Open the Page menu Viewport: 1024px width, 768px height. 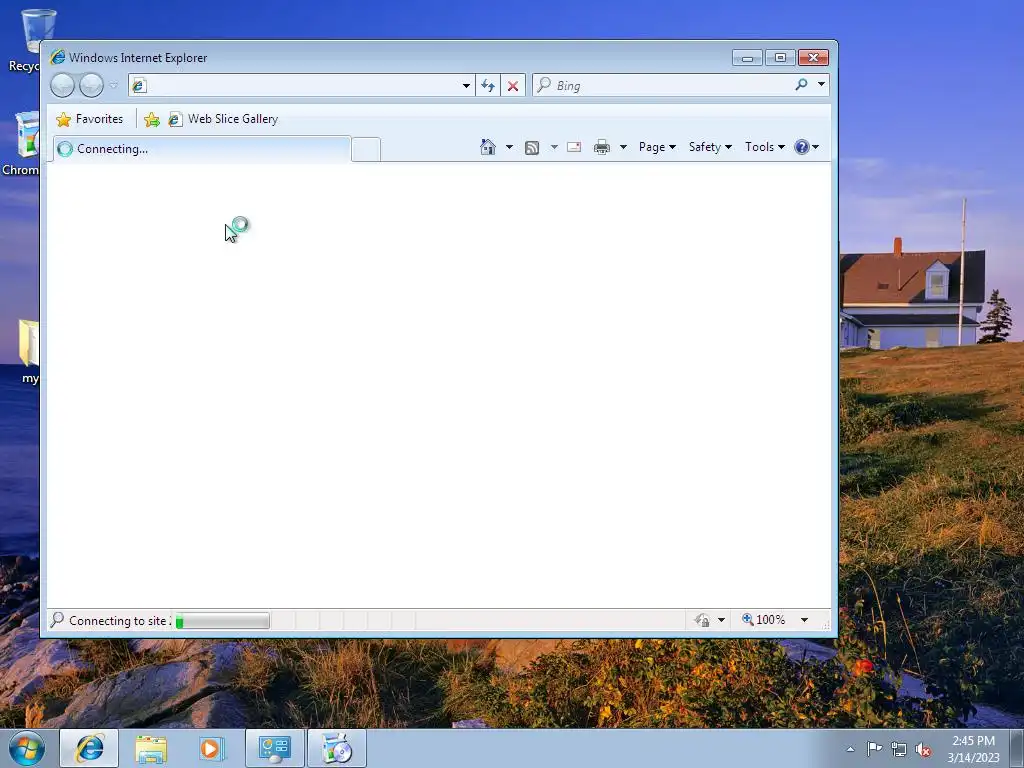[657, 147]
